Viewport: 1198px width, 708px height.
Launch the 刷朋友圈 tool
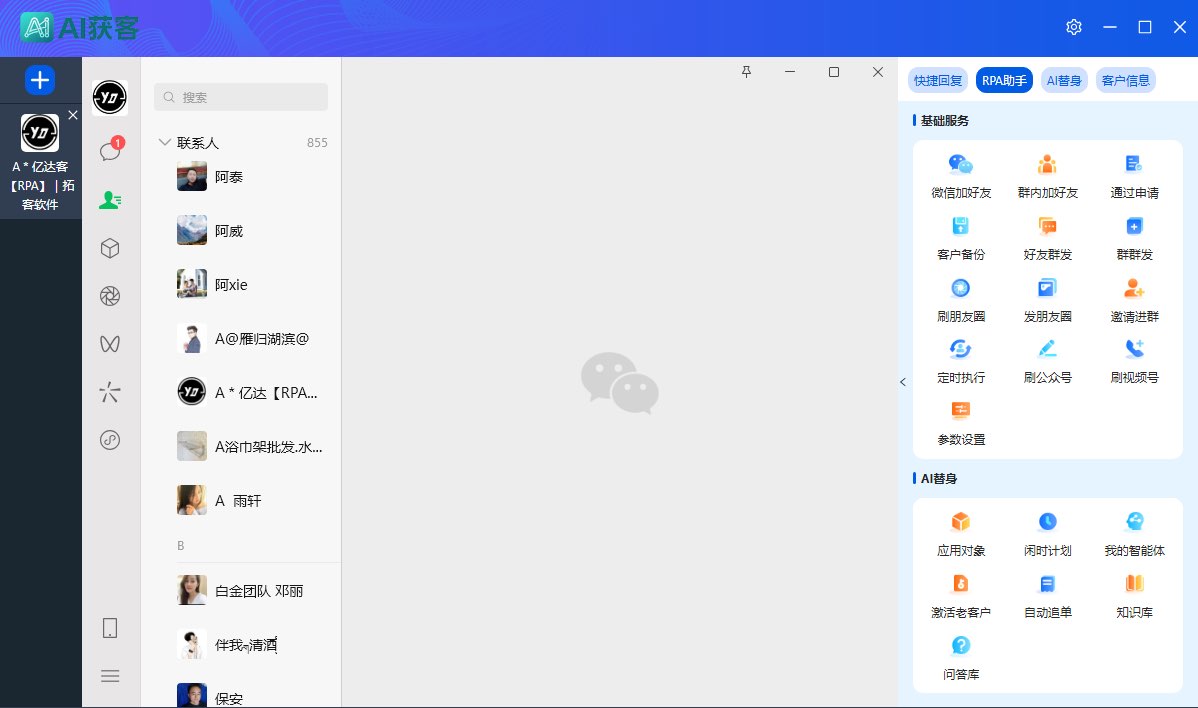(960, 289)
